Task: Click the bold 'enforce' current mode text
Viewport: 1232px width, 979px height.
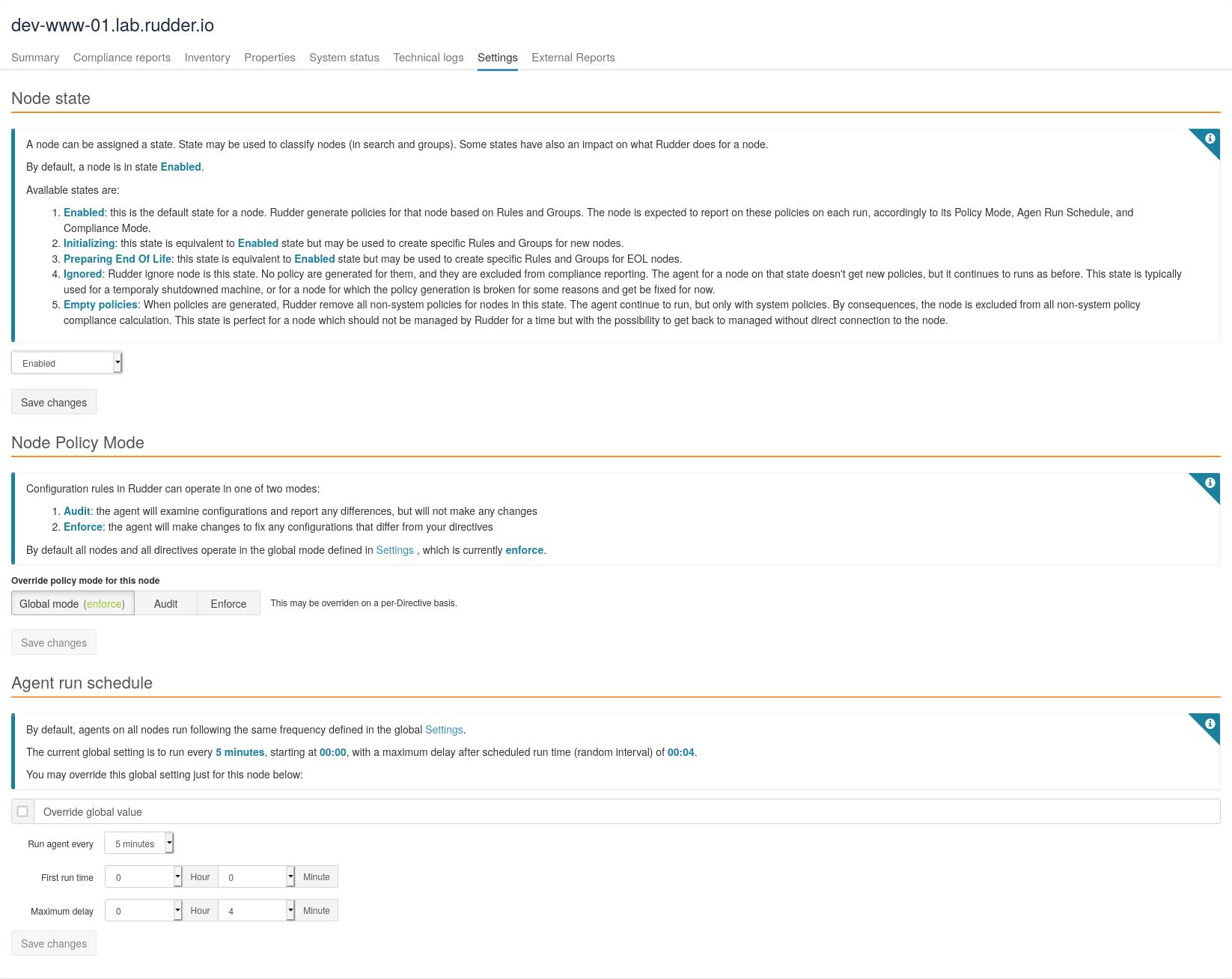Action: [x=525, y=550]
